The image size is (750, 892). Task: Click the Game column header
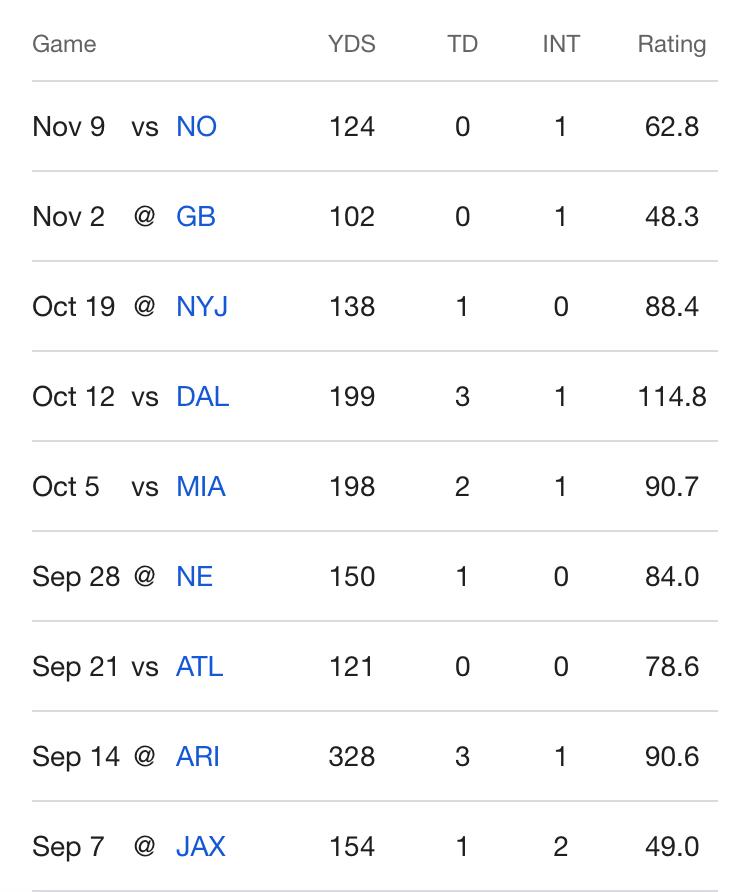coord(64,44)
